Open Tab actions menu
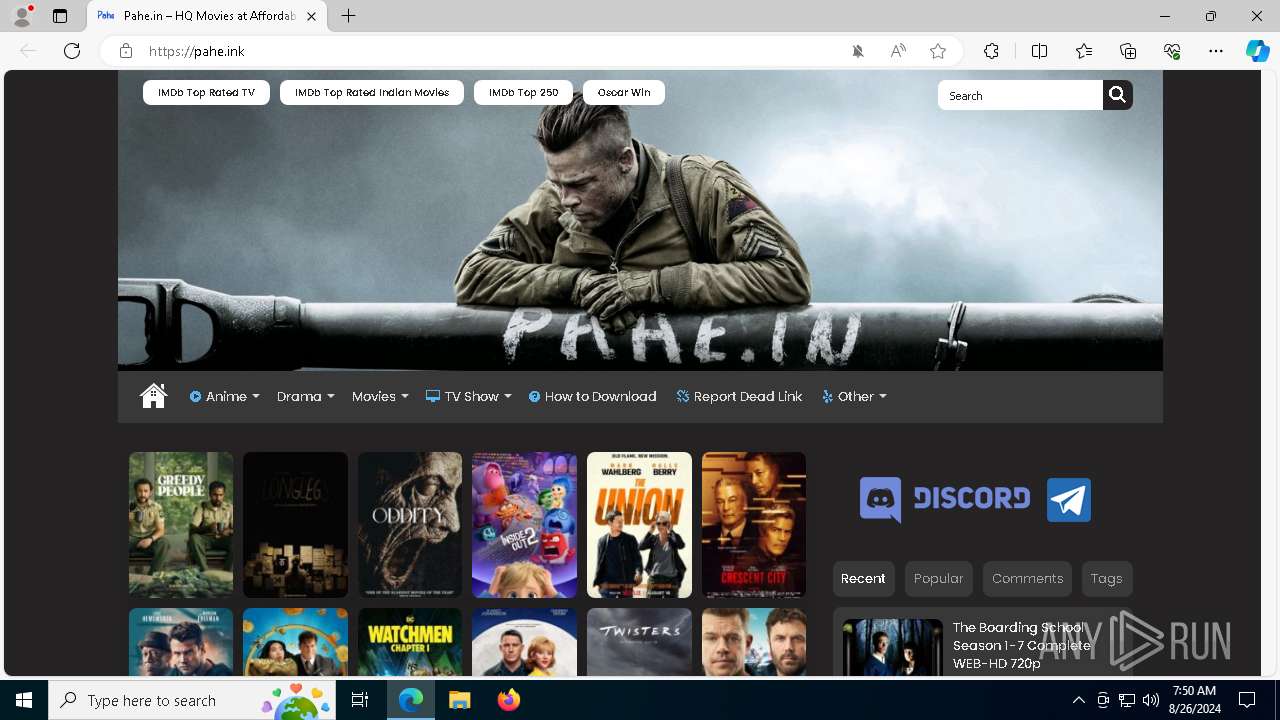 pyautogui.click(x=60, y=16)
